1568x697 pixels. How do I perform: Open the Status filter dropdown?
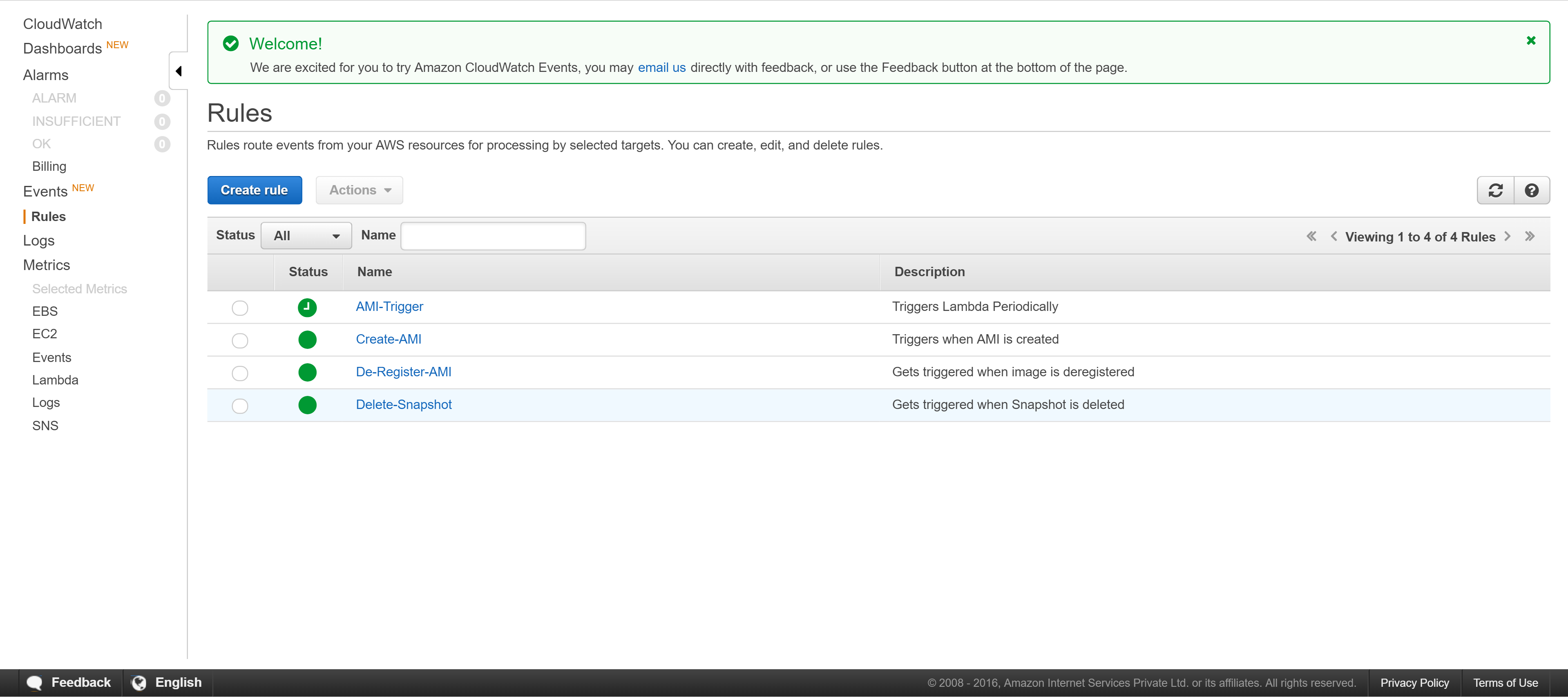[306, 236]
